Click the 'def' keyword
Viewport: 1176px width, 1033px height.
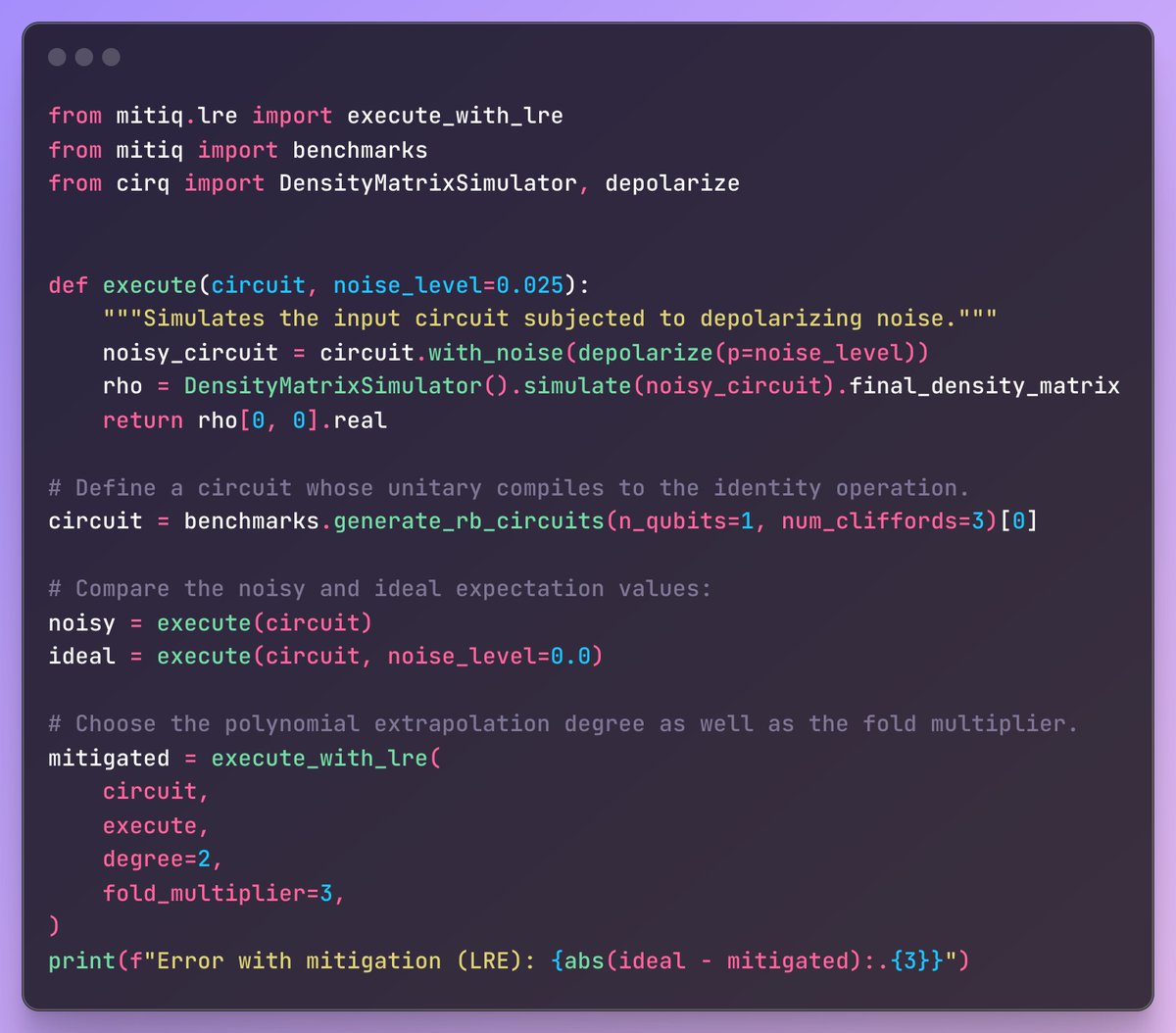coord(69,285)
